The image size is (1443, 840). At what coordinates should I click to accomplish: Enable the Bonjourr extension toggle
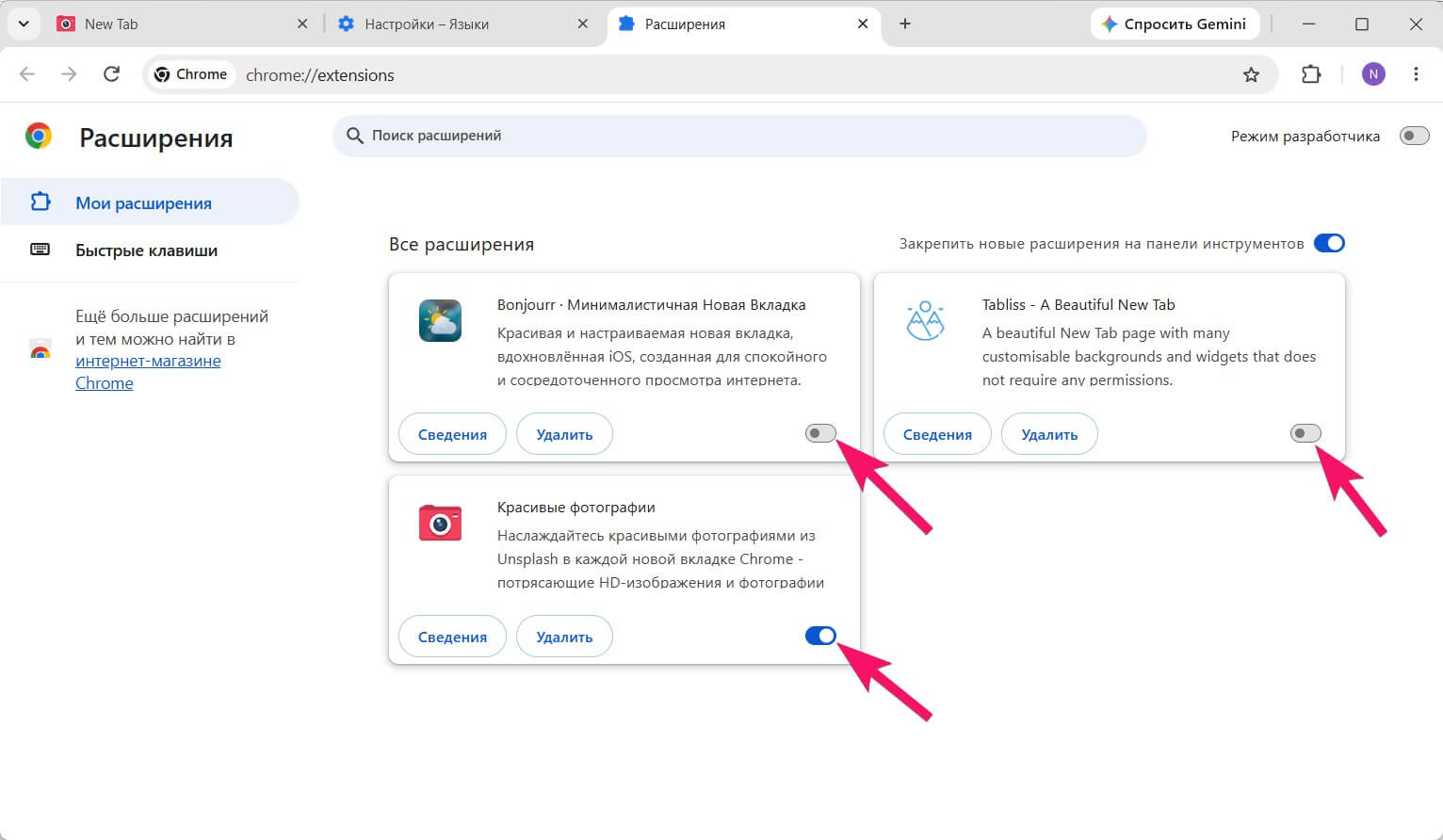(820, 433)
